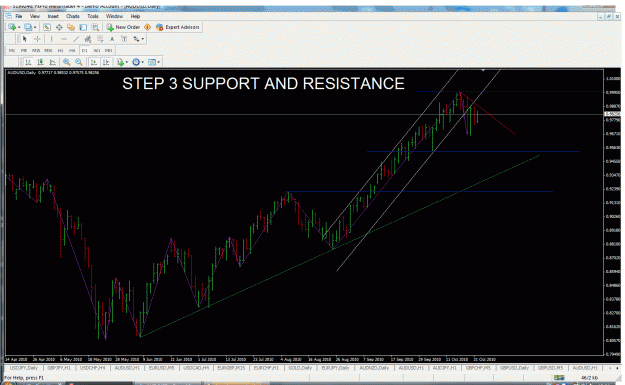
Task: Switch to W1 weekly timeframe
Action: (x=97, y=51)
